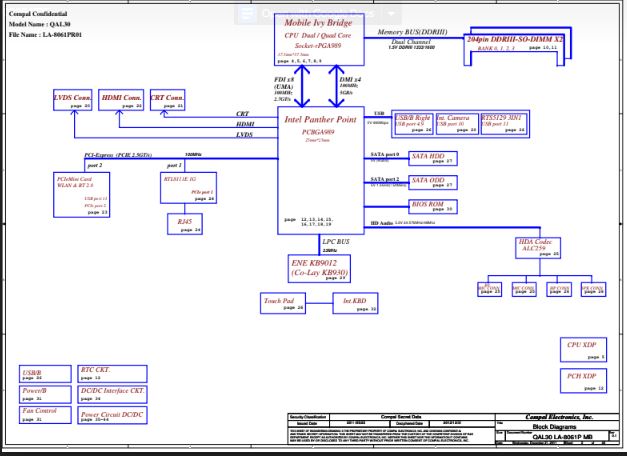Click the 'USB/B Right' block

click(413, 124)
